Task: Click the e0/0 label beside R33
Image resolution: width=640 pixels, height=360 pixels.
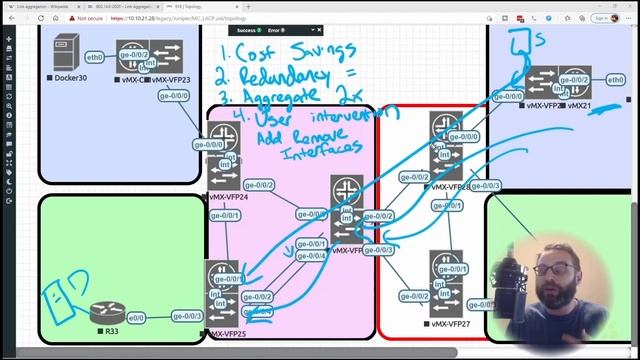Action: coord(136,318)
